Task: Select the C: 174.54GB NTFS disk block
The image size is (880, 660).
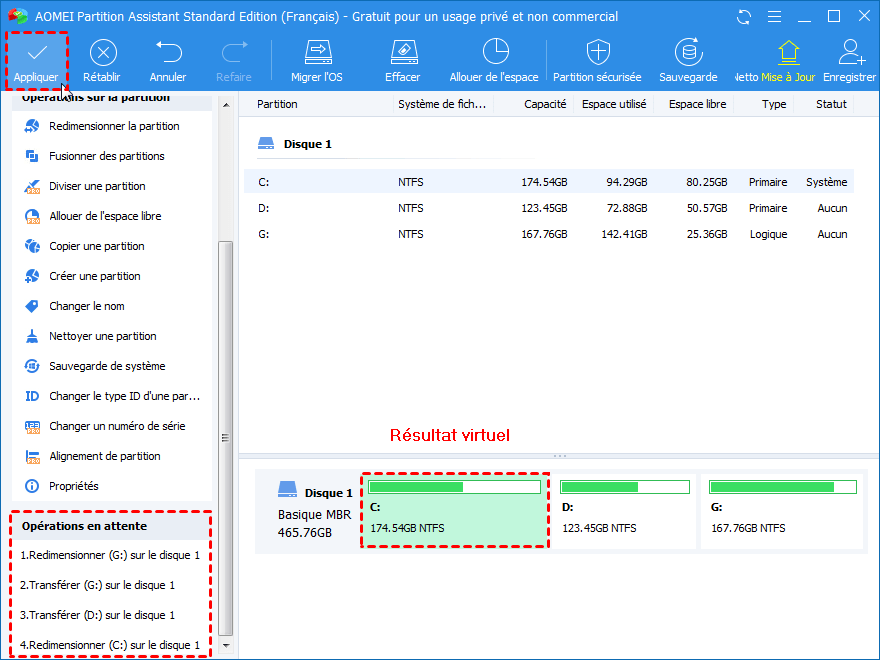Action: click(x=455, y=511)
